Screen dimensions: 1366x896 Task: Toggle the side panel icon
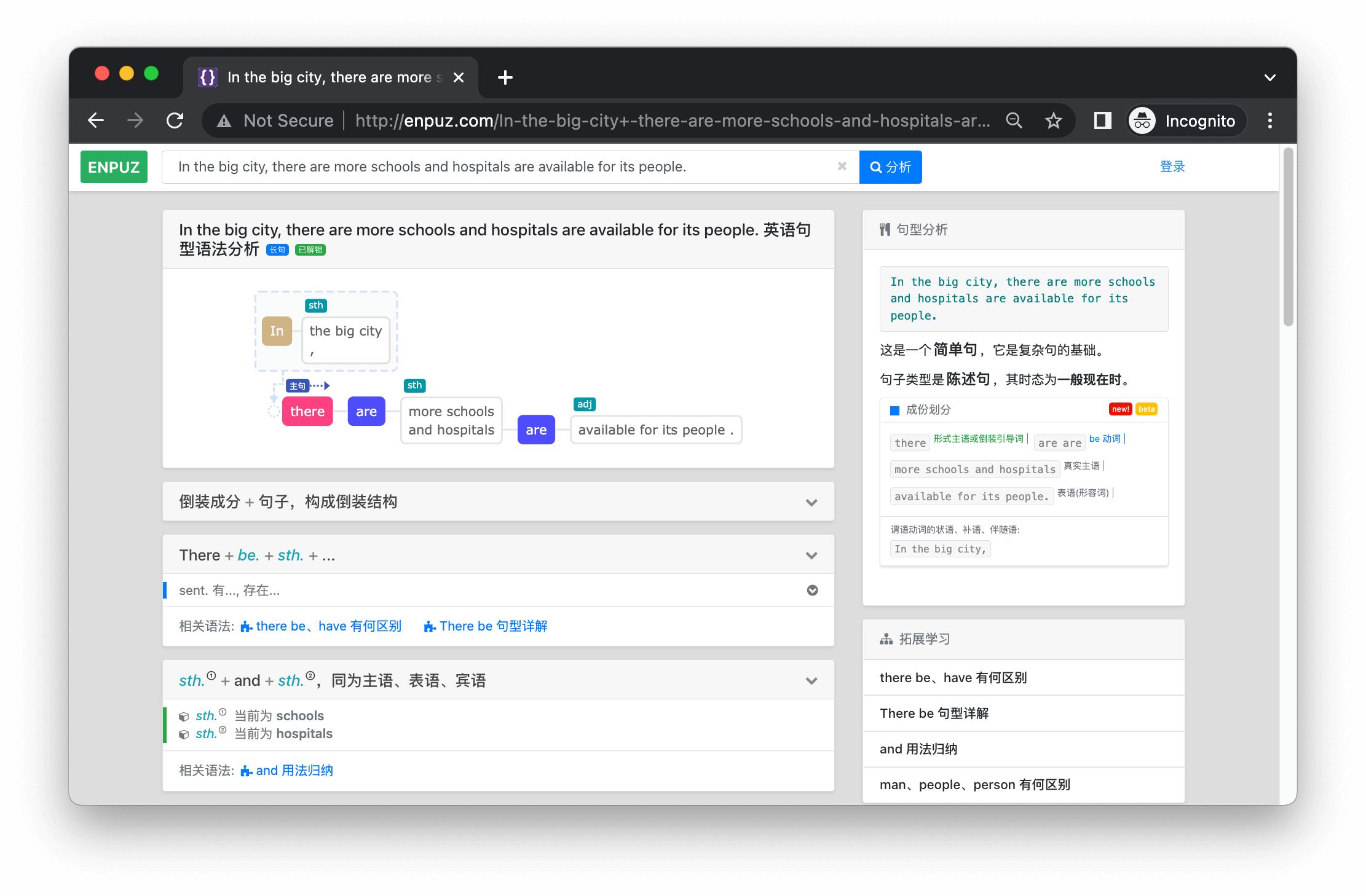(1103, 120)
